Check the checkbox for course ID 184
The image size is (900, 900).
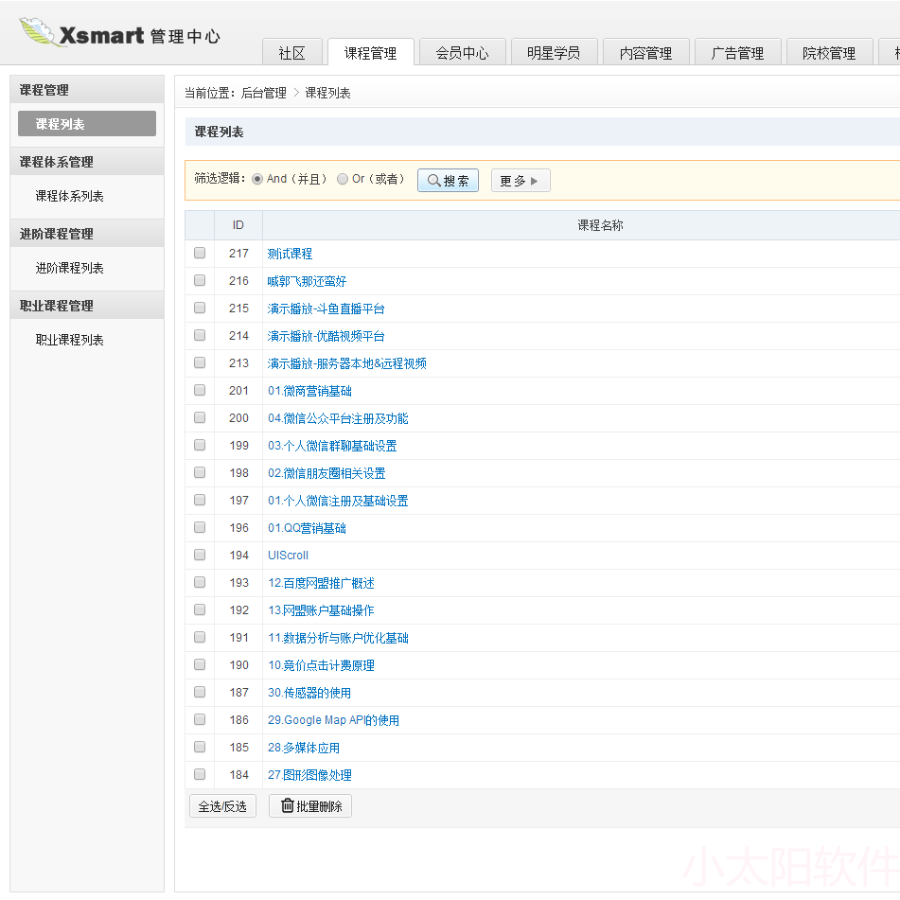coord(199,775)
